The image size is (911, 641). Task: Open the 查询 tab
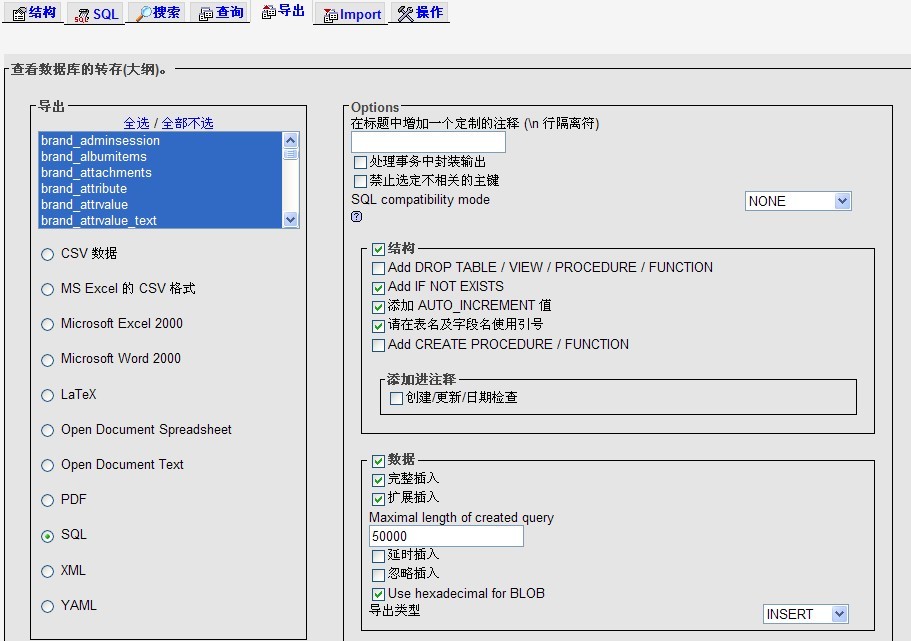tap(221, 13)
